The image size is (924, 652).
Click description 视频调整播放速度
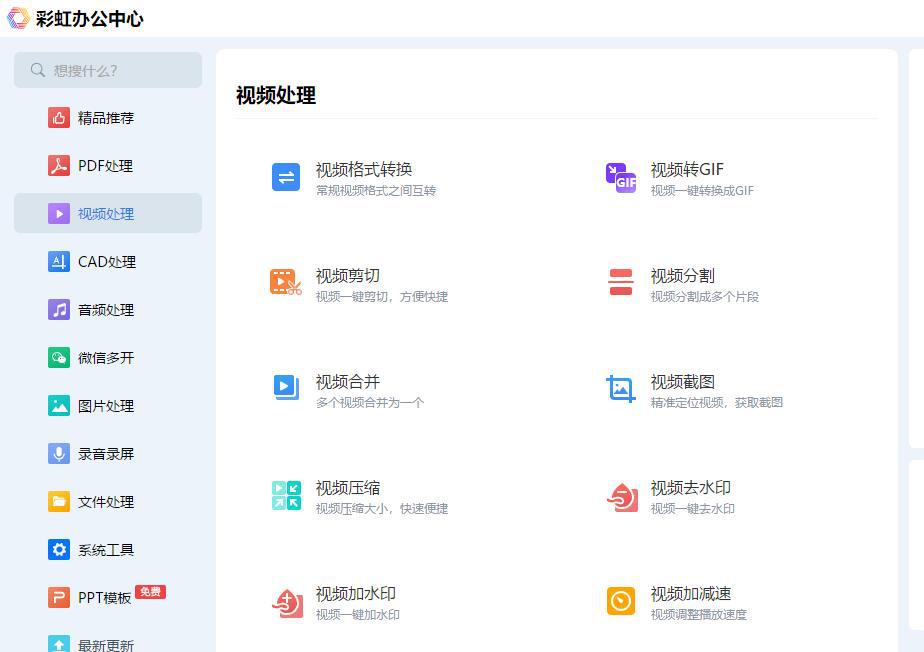[699, 615]
